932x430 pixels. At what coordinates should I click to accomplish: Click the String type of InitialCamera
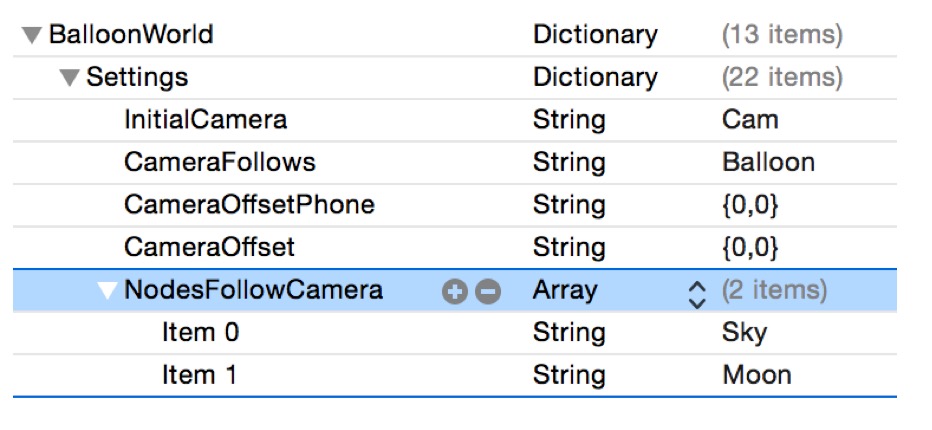(569, 120)
